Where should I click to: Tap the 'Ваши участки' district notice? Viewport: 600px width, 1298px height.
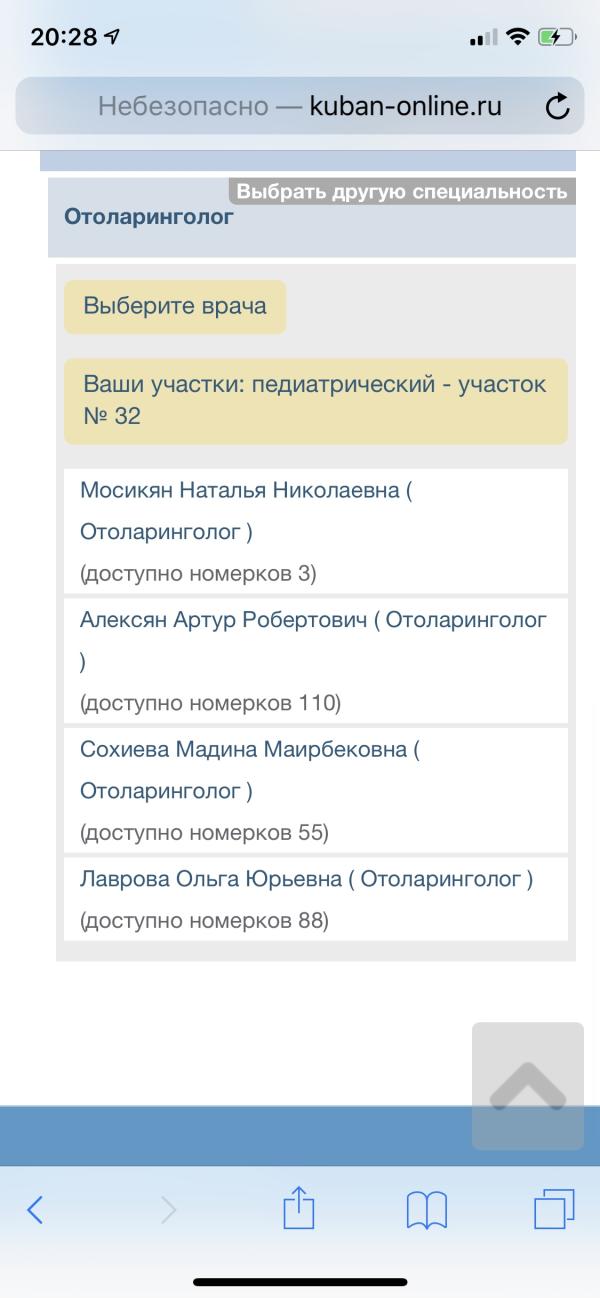(x=316, y=401)
